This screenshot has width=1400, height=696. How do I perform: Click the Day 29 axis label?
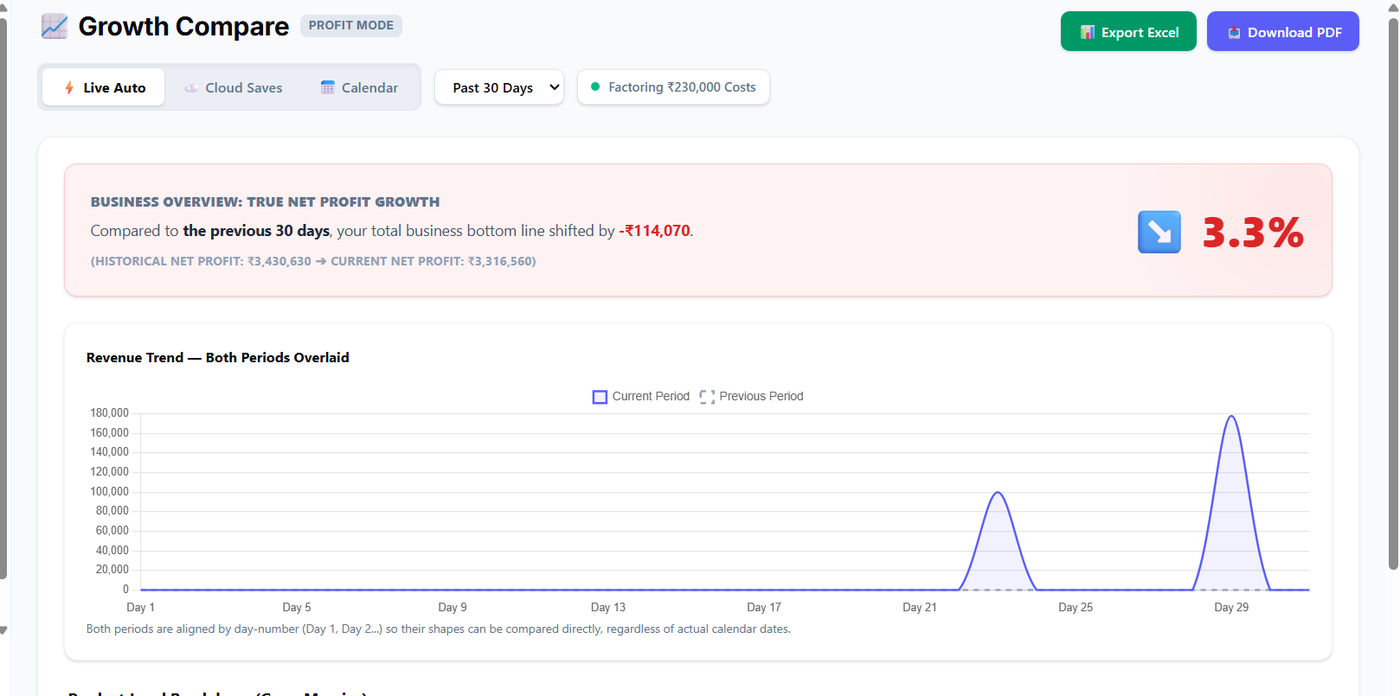(1232, 607)
